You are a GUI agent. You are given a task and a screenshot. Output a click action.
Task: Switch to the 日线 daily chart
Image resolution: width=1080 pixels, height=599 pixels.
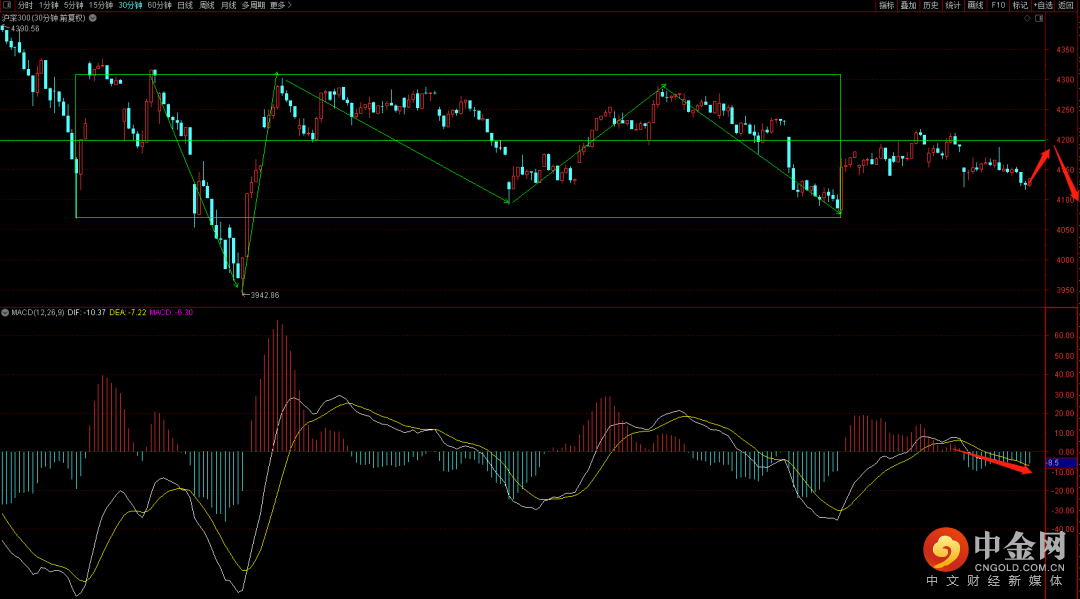[185, 5]
